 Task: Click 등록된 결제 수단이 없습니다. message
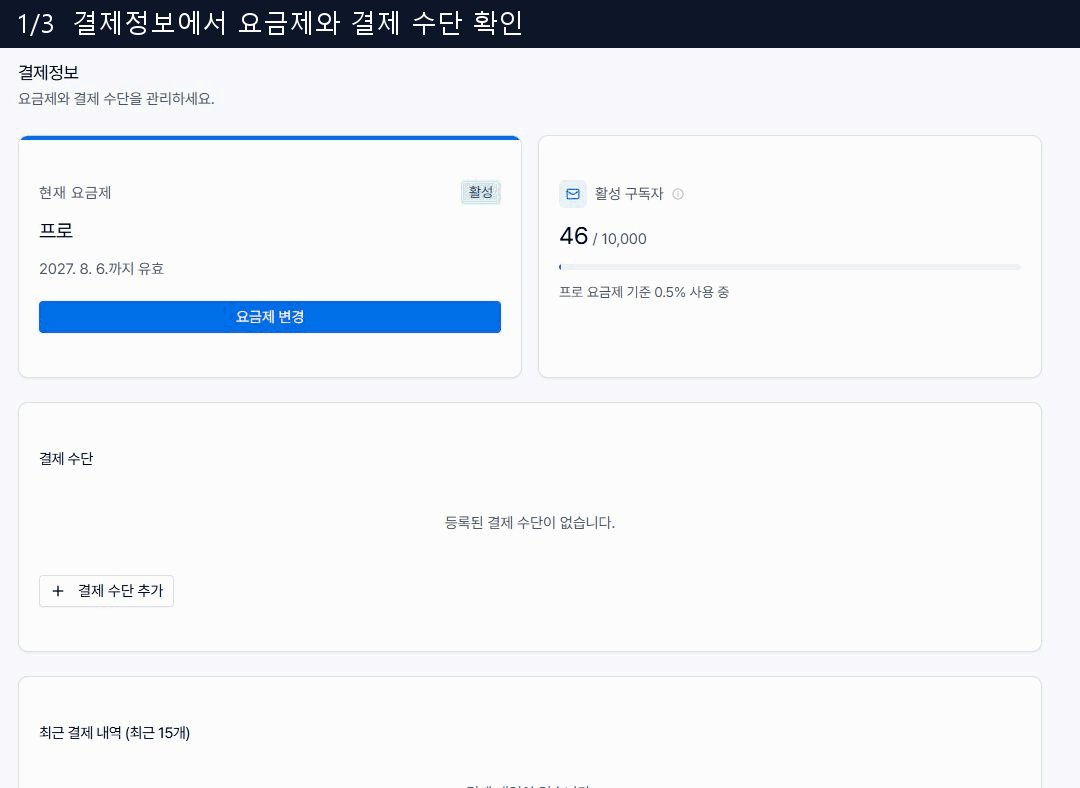pyautogui.click(x=530, y=523)
